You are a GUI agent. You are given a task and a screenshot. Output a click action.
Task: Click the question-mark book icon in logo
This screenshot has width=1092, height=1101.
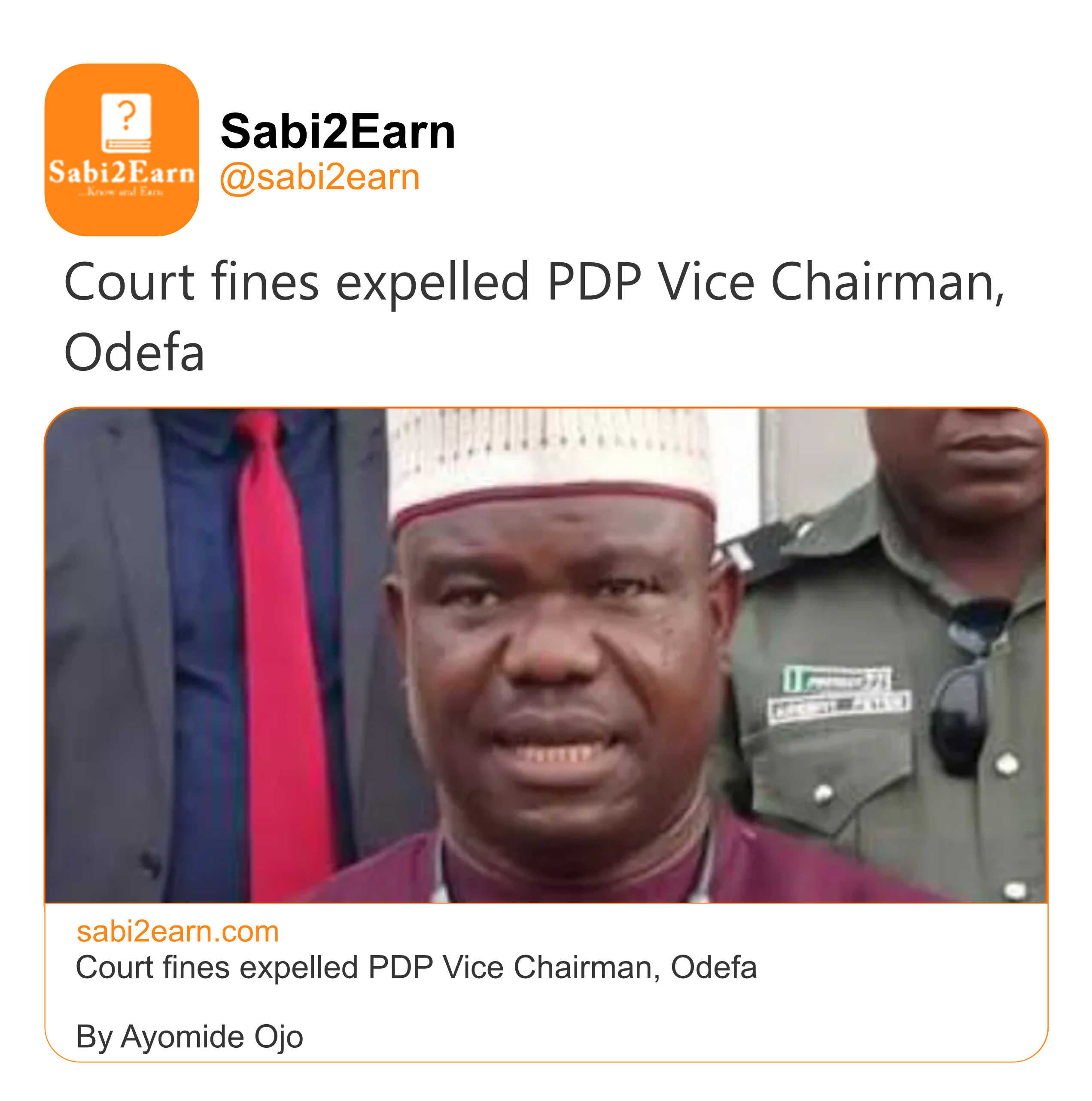coord(126,122)
